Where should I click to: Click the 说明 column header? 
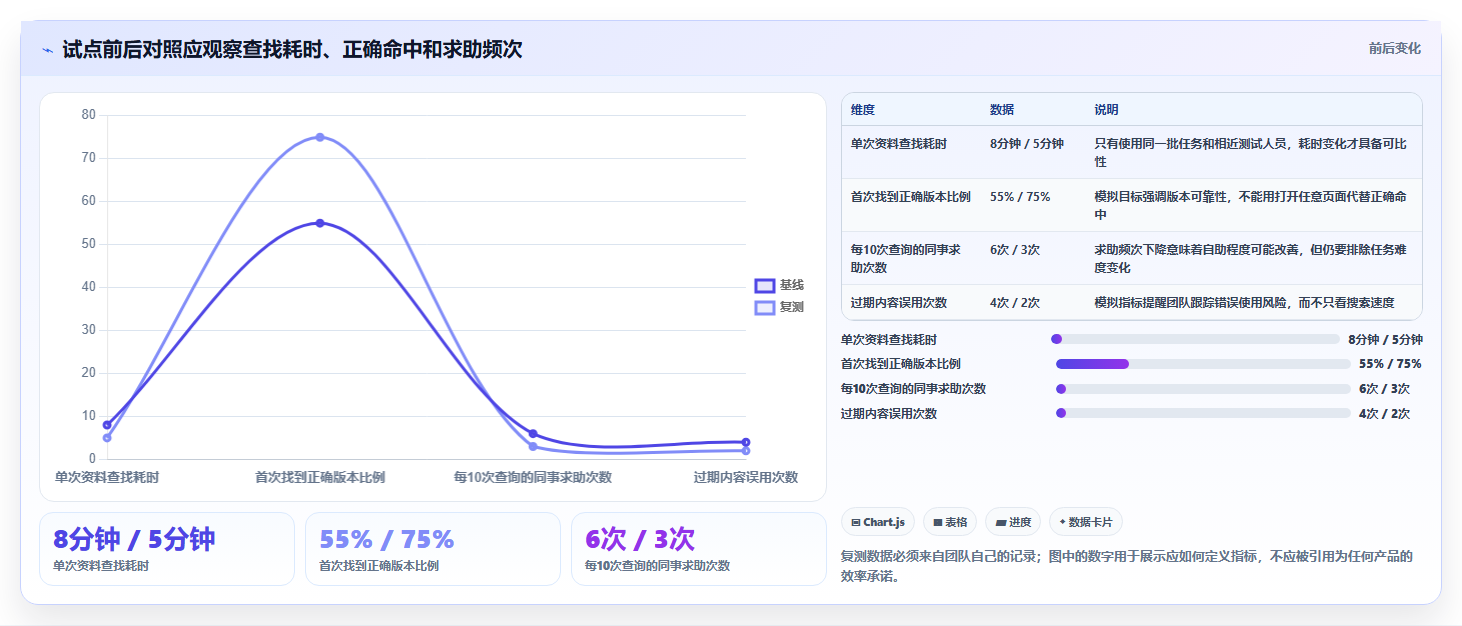(x=1107, y=110)
